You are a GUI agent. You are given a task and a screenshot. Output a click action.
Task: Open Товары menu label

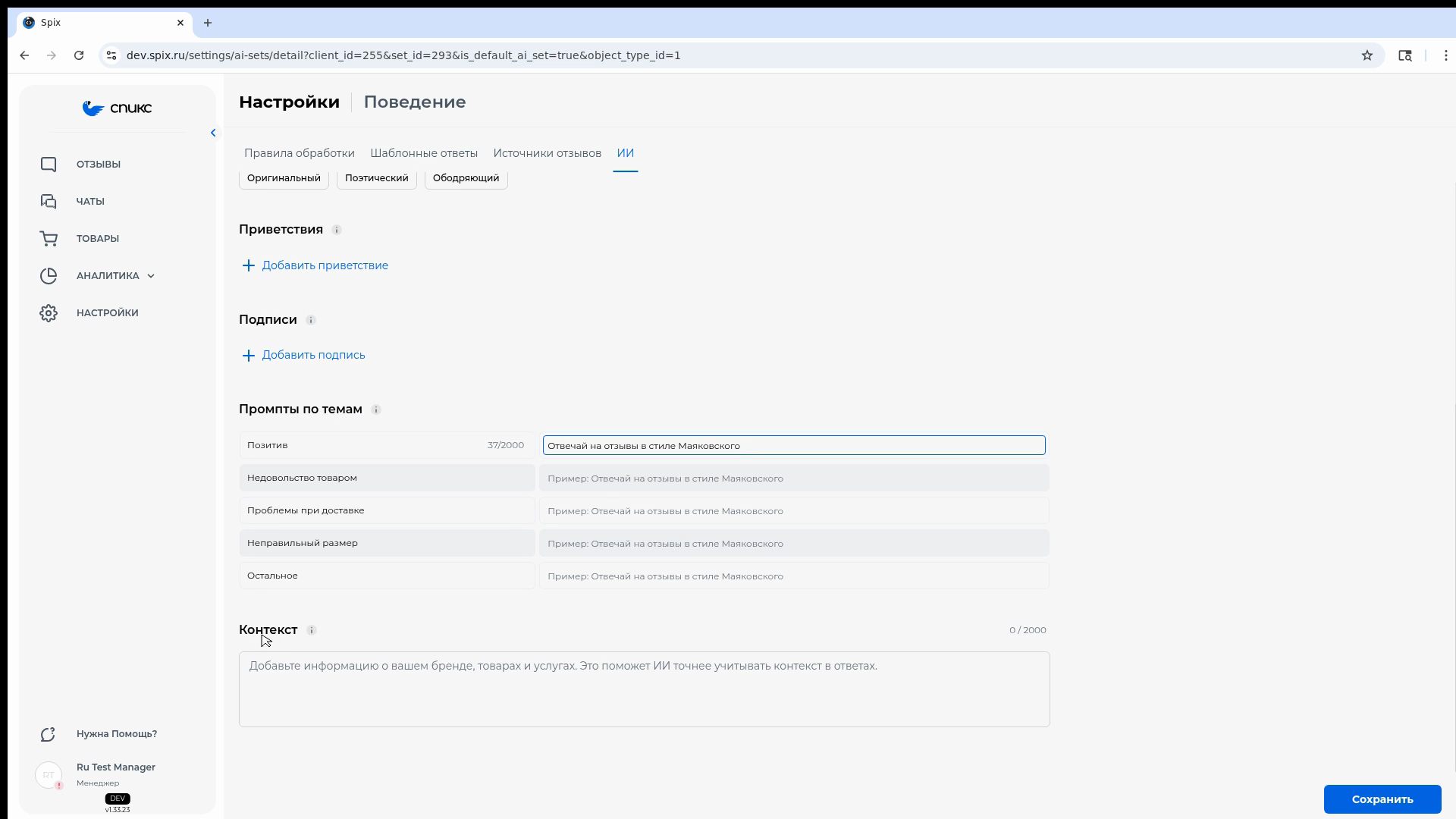pos(98,239)
